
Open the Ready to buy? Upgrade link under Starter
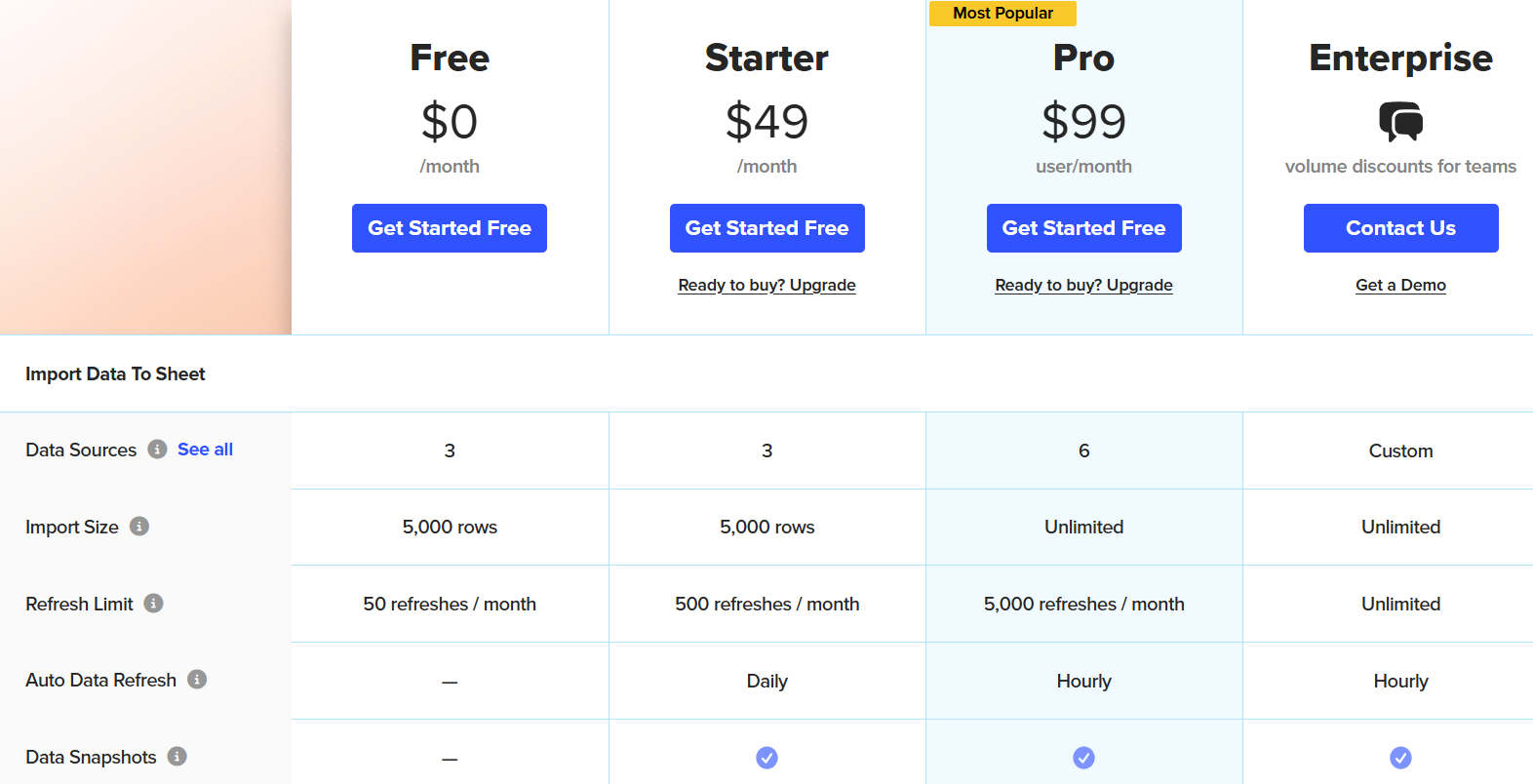tap(766, 285)
